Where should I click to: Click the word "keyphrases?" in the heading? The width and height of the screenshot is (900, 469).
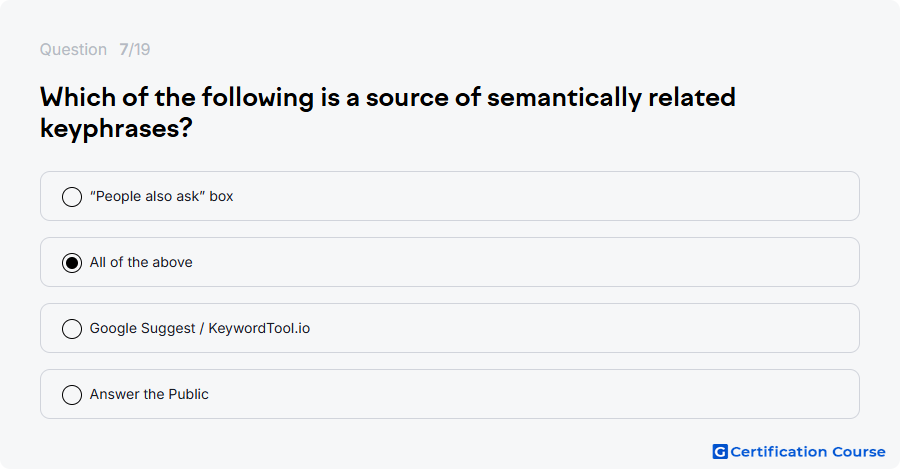[116, 128]
